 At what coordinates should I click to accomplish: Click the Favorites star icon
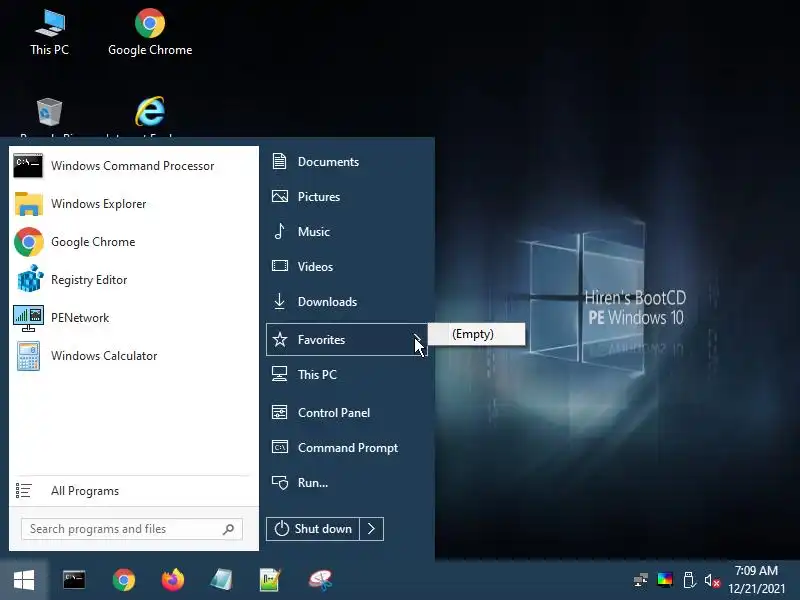click(x=280, y=339)
